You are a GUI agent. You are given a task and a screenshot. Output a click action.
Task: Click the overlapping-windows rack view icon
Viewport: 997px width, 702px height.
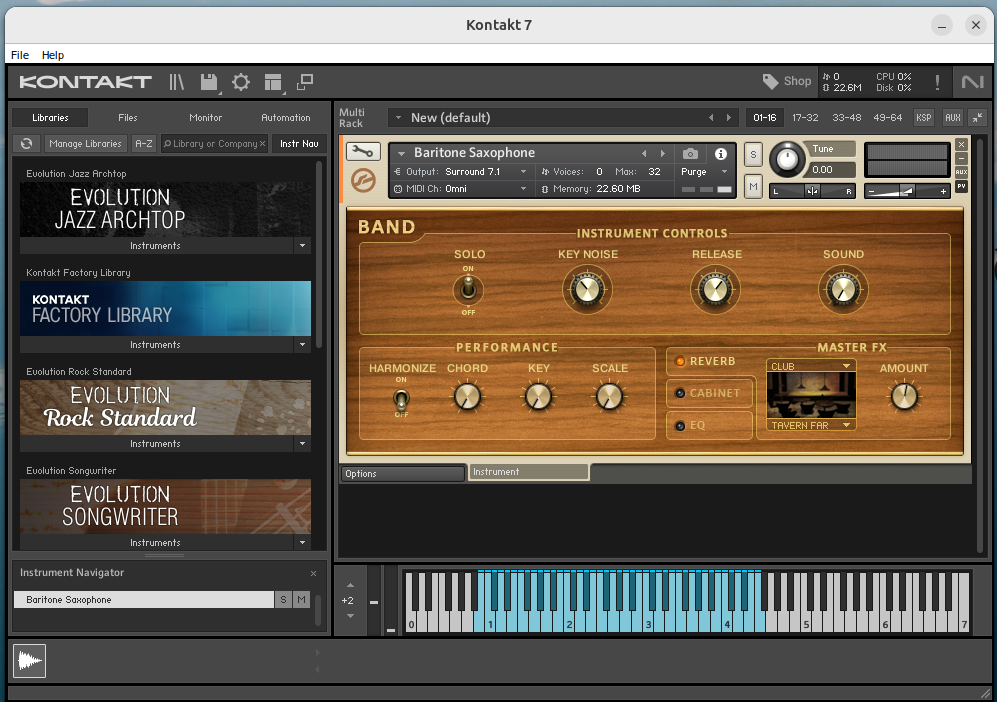point(305,81)
